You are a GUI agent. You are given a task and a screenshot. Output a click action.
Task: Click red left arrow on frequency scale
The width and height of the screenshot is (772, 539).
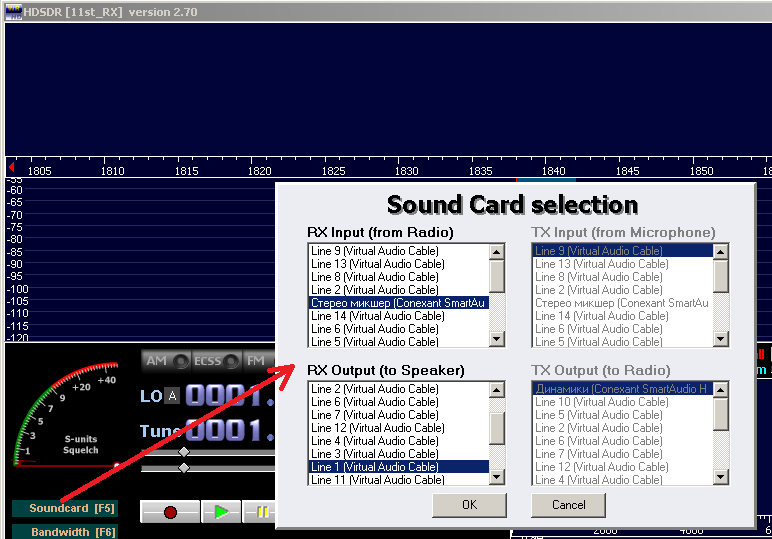(11, 167)
